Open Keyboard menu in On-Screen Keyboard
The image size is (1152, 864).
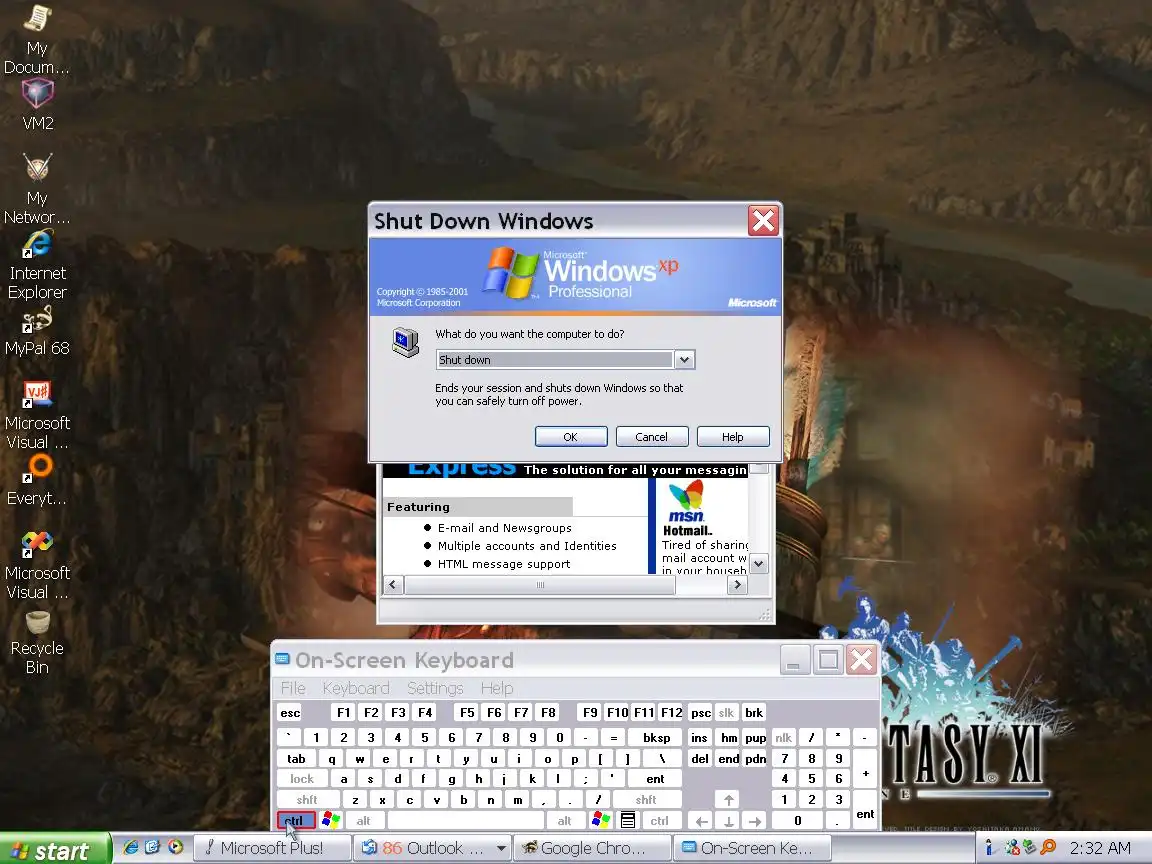click(x=356, y=688)
